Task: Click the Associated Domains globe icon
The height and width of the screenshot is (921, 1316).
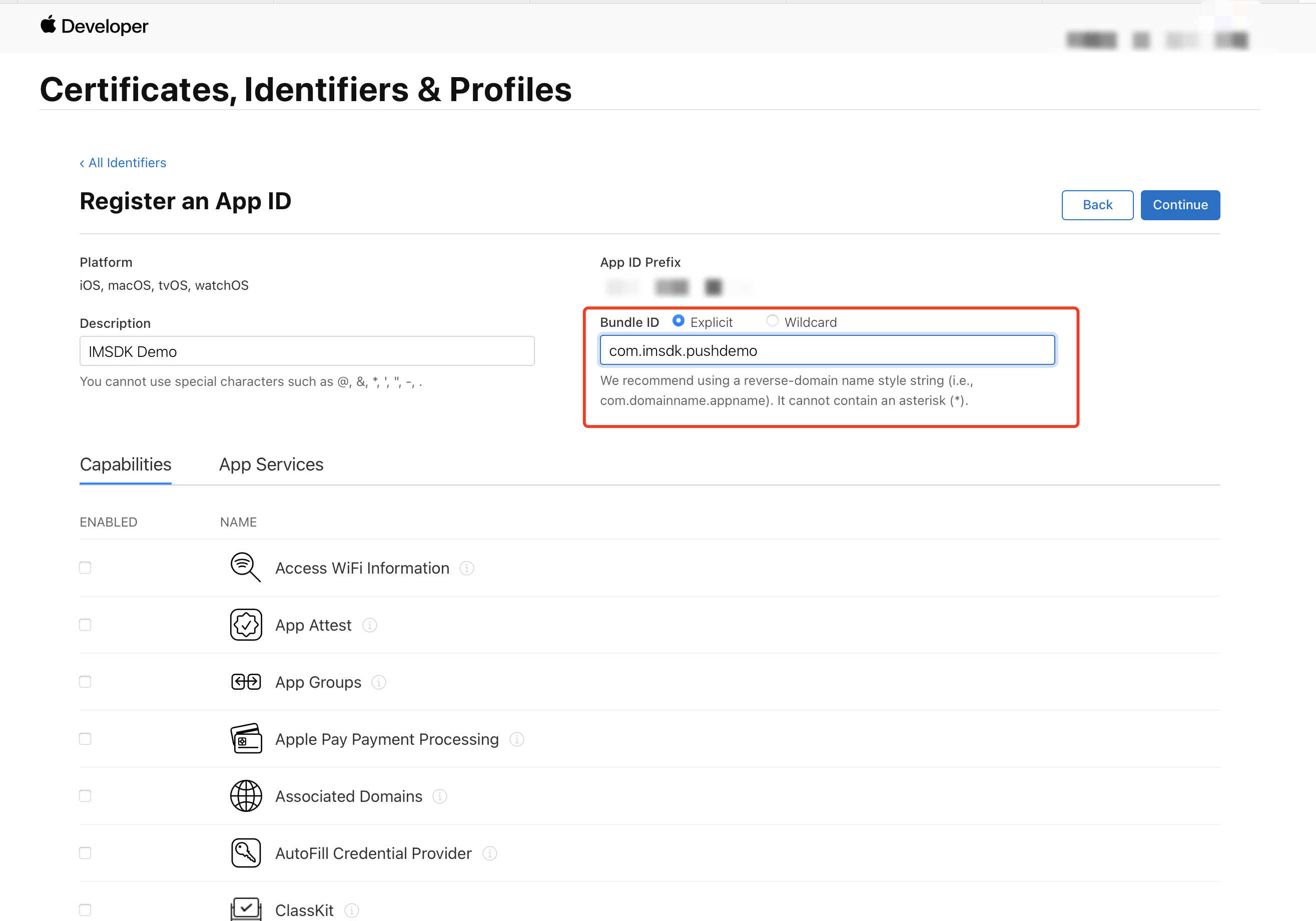Action: (246, 796)
